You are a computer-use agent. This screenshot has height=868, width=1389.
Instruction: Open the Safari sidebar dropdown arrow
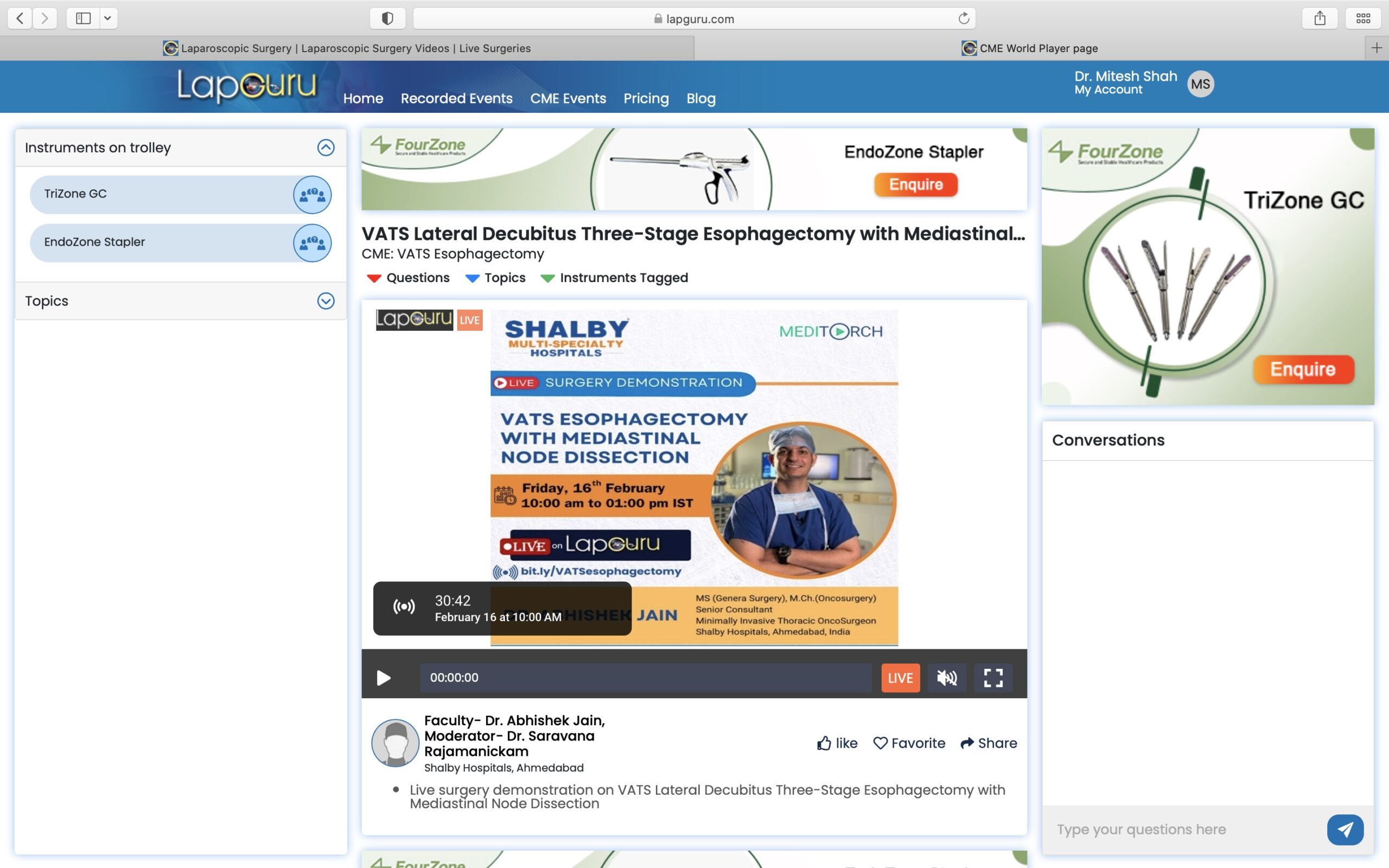107,18
